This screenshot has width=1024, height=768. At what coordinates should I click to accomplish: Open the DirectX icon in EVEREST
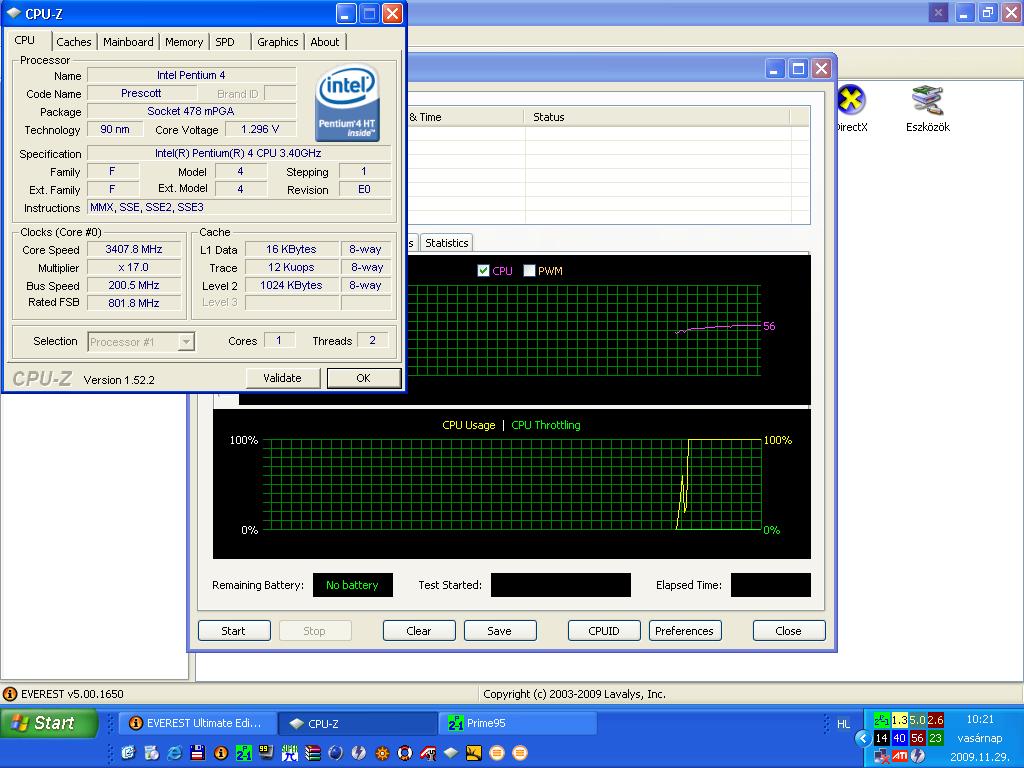(x=851, y=109)
